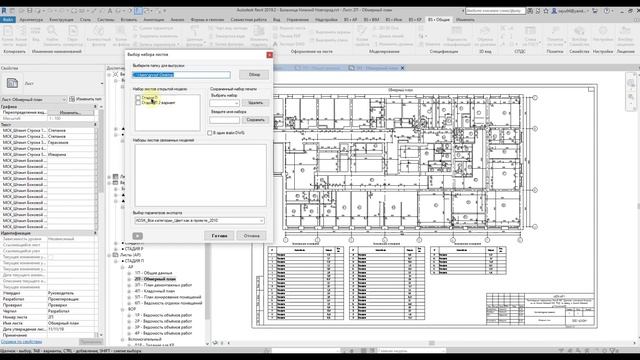Click the Лицензия ribbon icon
Image resolution: width=640 pixels, height=360 pixels.
(x=625, y=36)
